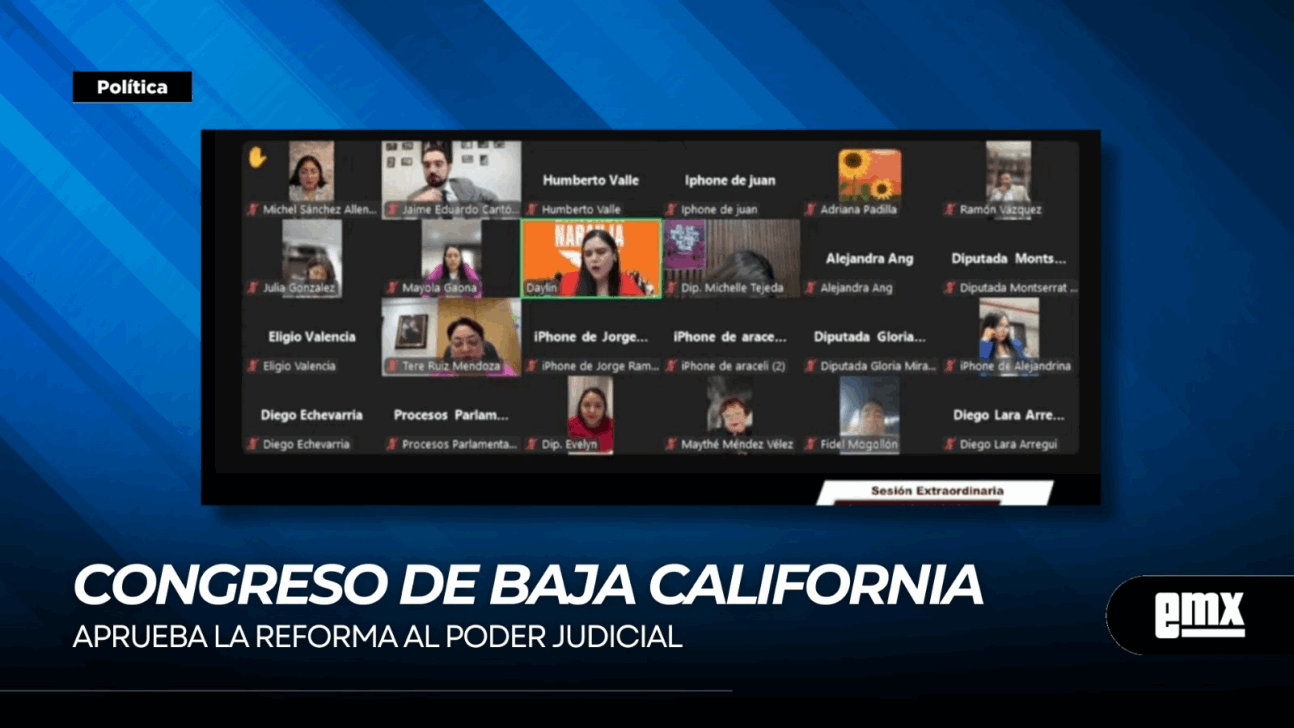Select Michel Sánchez Allen's video feed
This screenshot has height=728, width=1294.
[311, 171]
